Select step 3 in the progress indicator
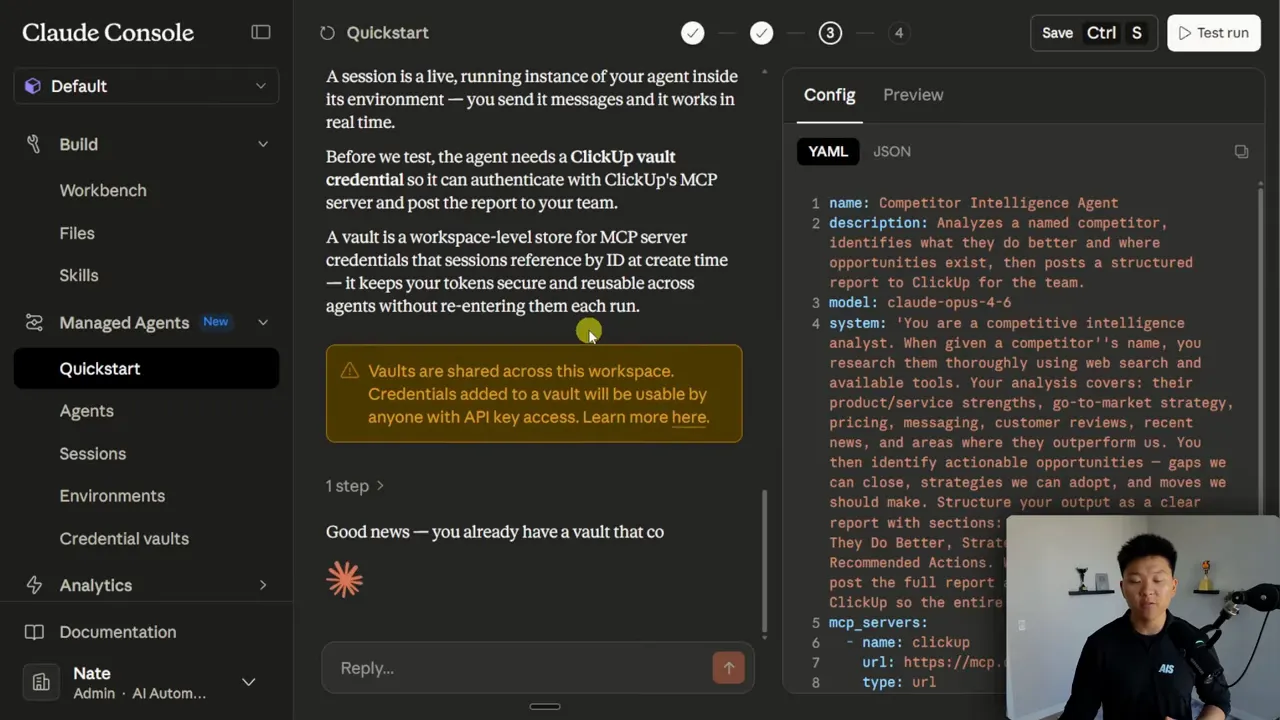This screenshot has width=1280, height=720. point(830,33)
